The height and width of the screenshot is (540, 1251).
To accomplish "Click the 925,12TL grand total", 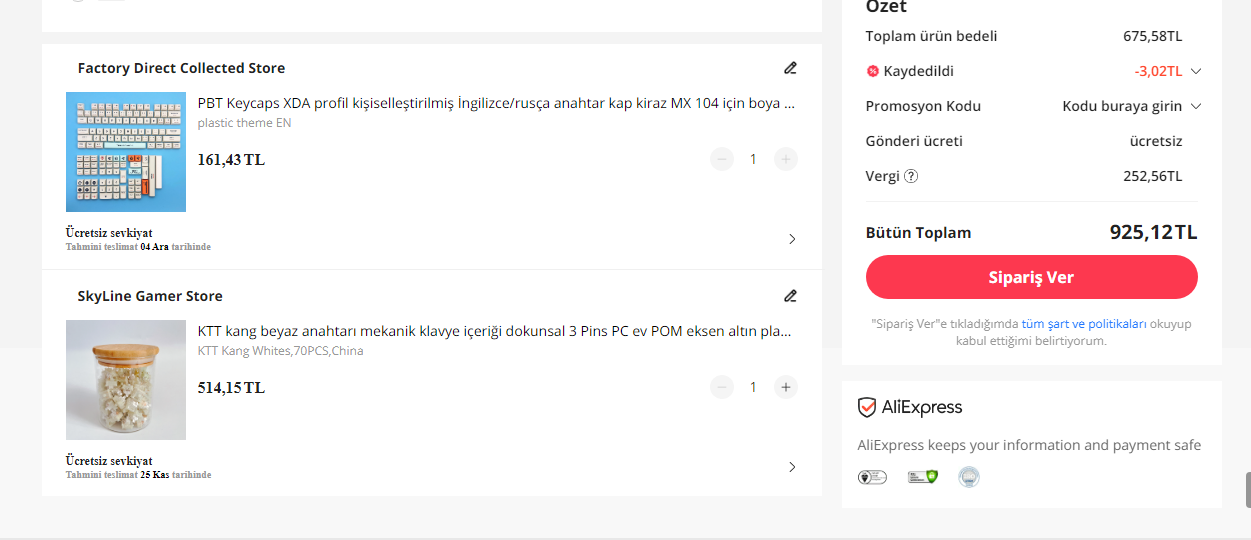I will point(1153,232).
